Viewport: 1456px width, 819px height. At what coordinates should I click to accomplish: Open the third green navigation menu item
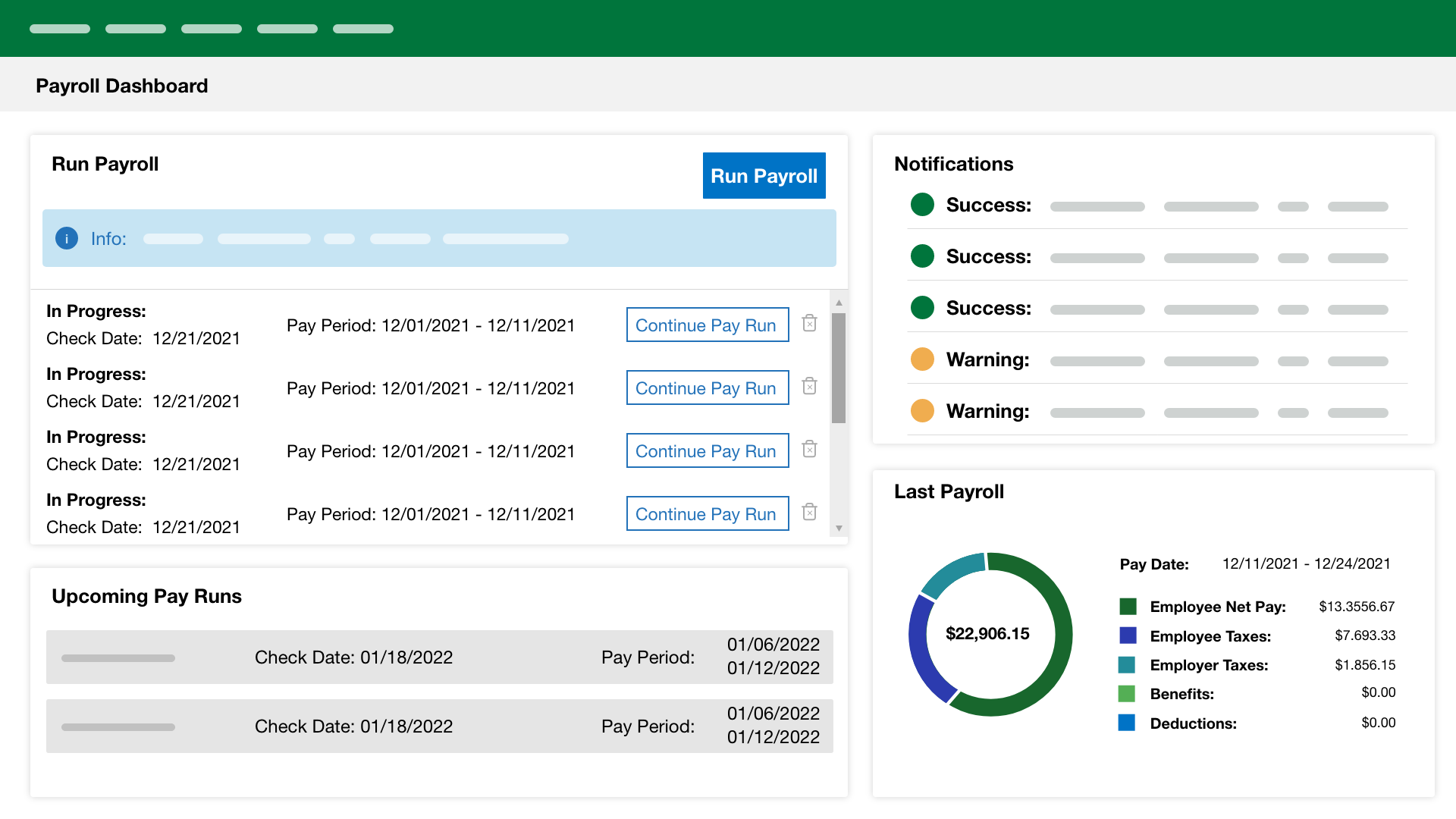211,28
